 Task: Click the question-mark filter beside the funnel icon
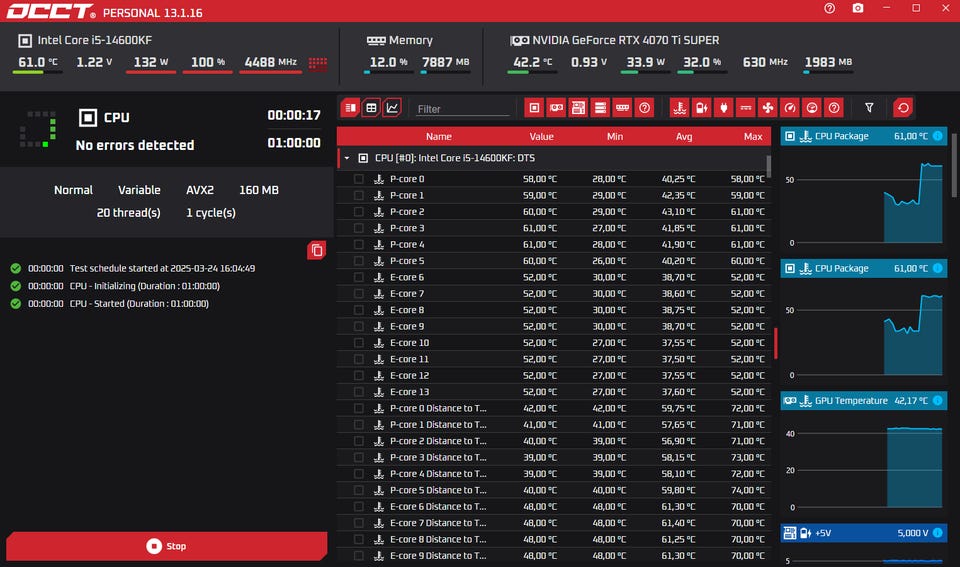834,108
